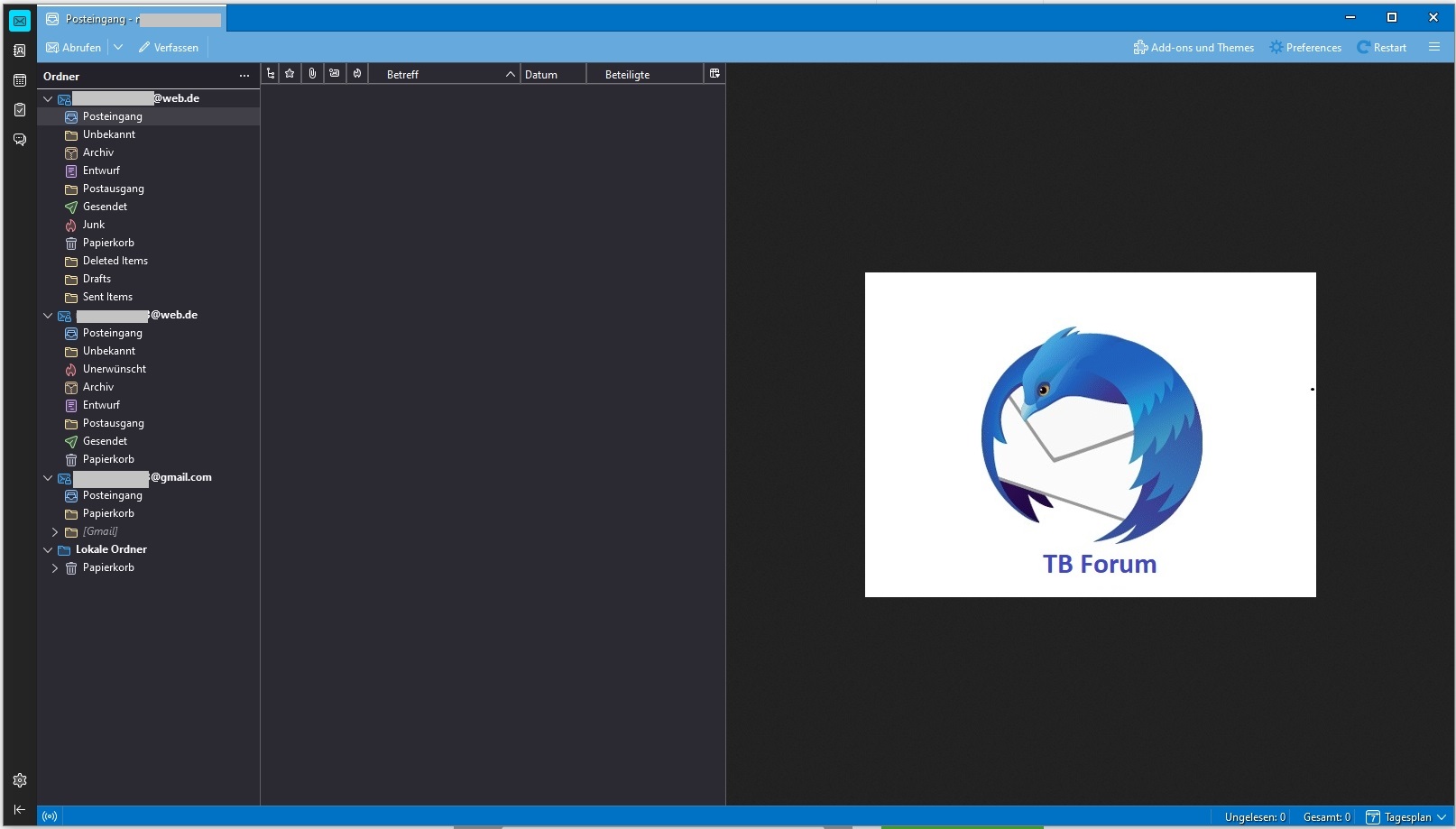Open the Drafts folder
Image resolution: width=1456 pixels, height=829 pixels.
149,279
